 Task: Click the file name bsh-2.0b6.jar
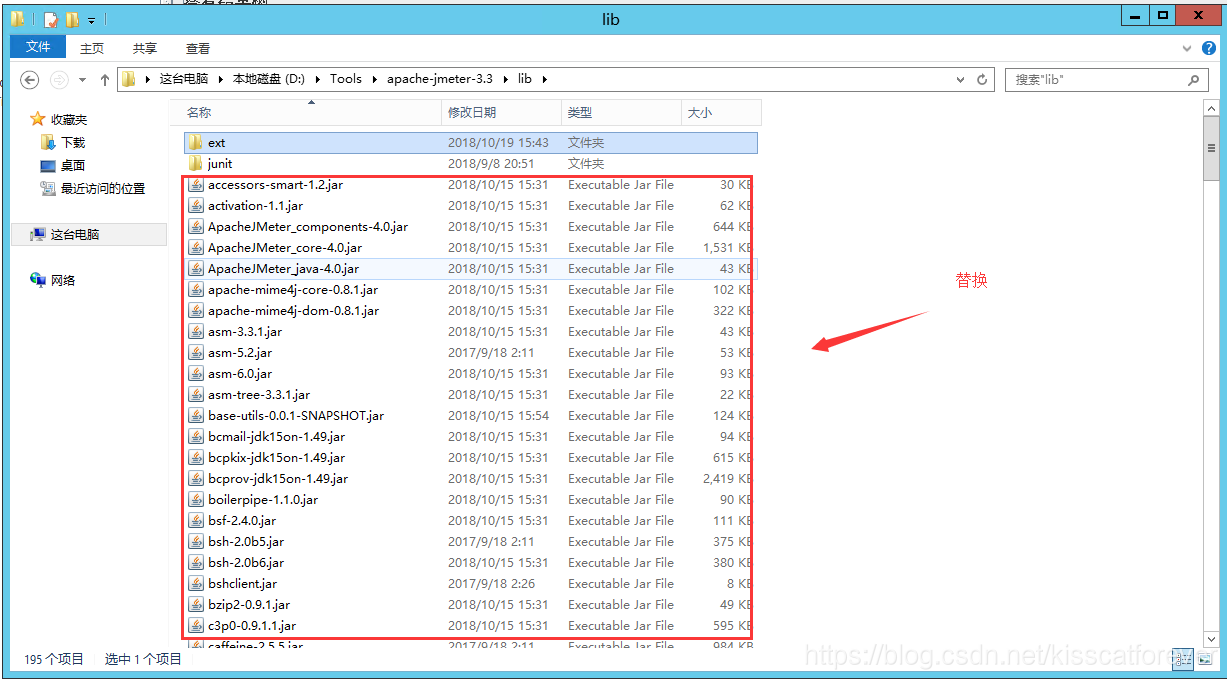pyautogui.click(x=246, y=562)
